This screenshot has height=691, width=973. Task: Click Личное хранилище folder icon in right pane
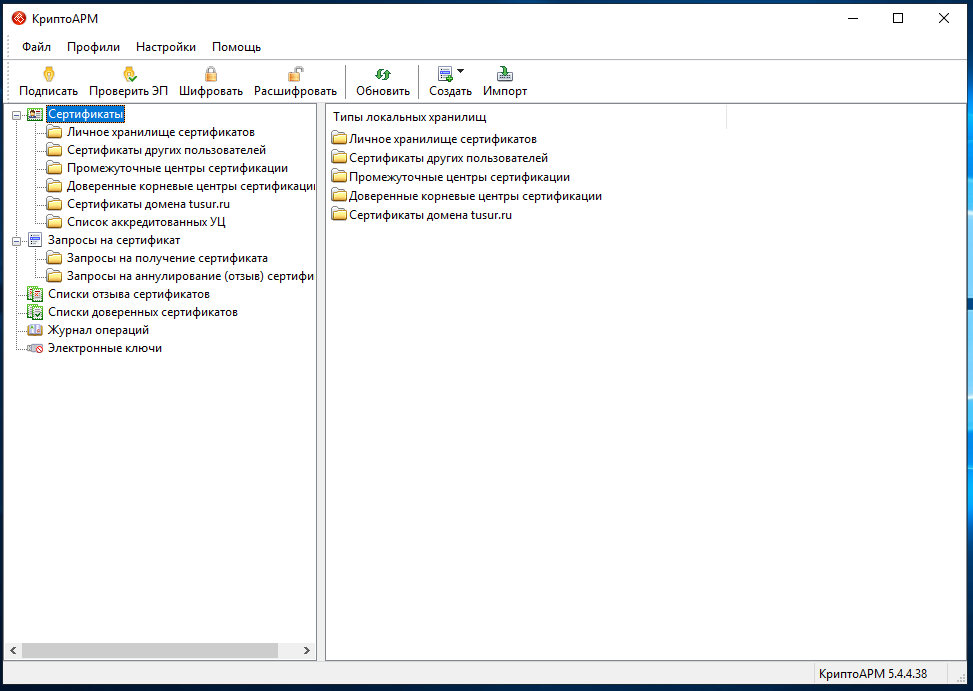339,138
